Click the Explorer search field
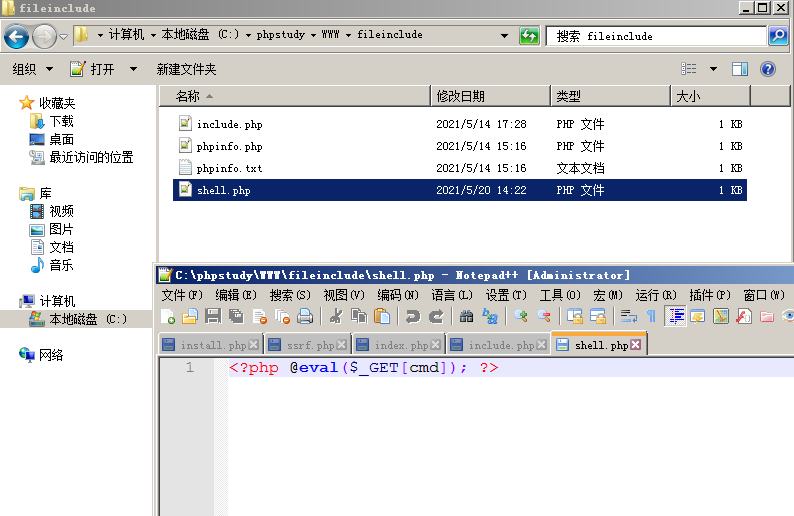This screenshot has width=794, height=516. [x=657, y=36]
